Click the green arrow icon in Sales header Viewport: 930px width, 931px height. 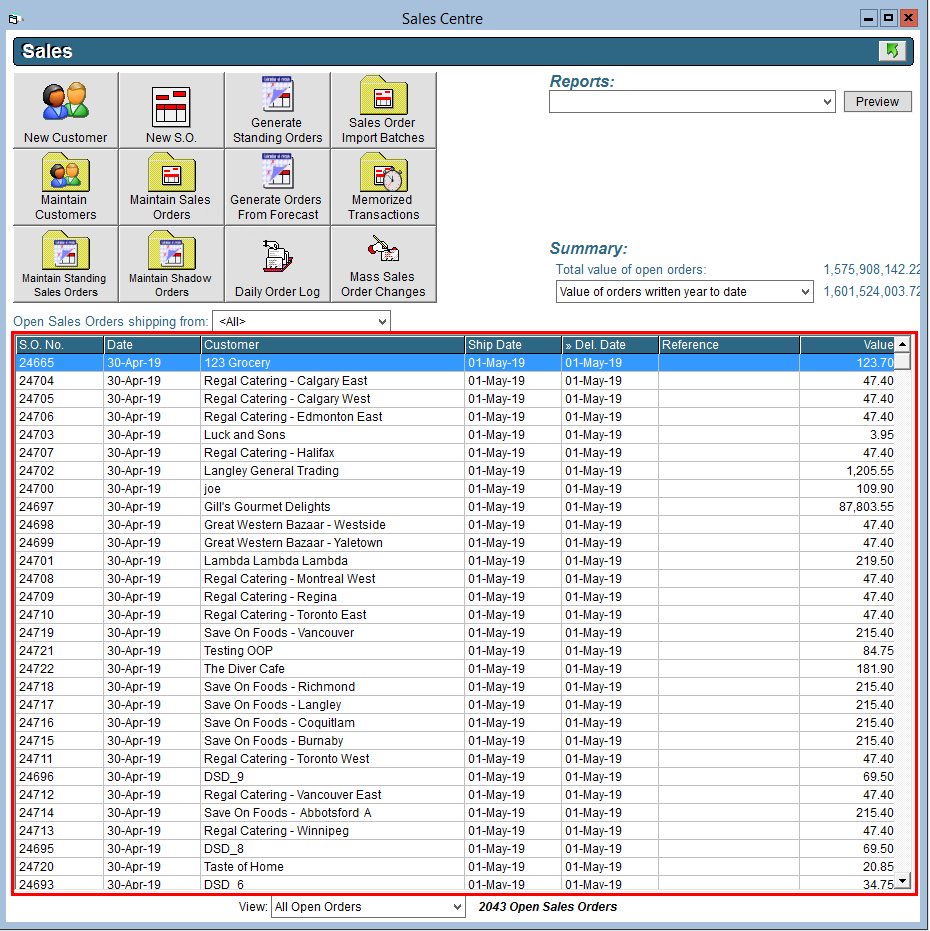(x=892, y=51)
